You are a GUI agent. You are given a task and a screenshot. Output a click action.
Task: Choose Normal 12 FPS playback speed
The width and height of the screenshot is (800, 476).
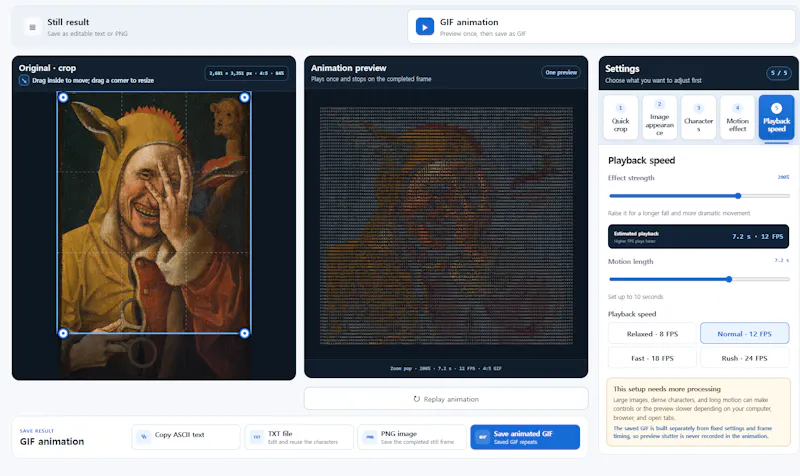point(744,334)
